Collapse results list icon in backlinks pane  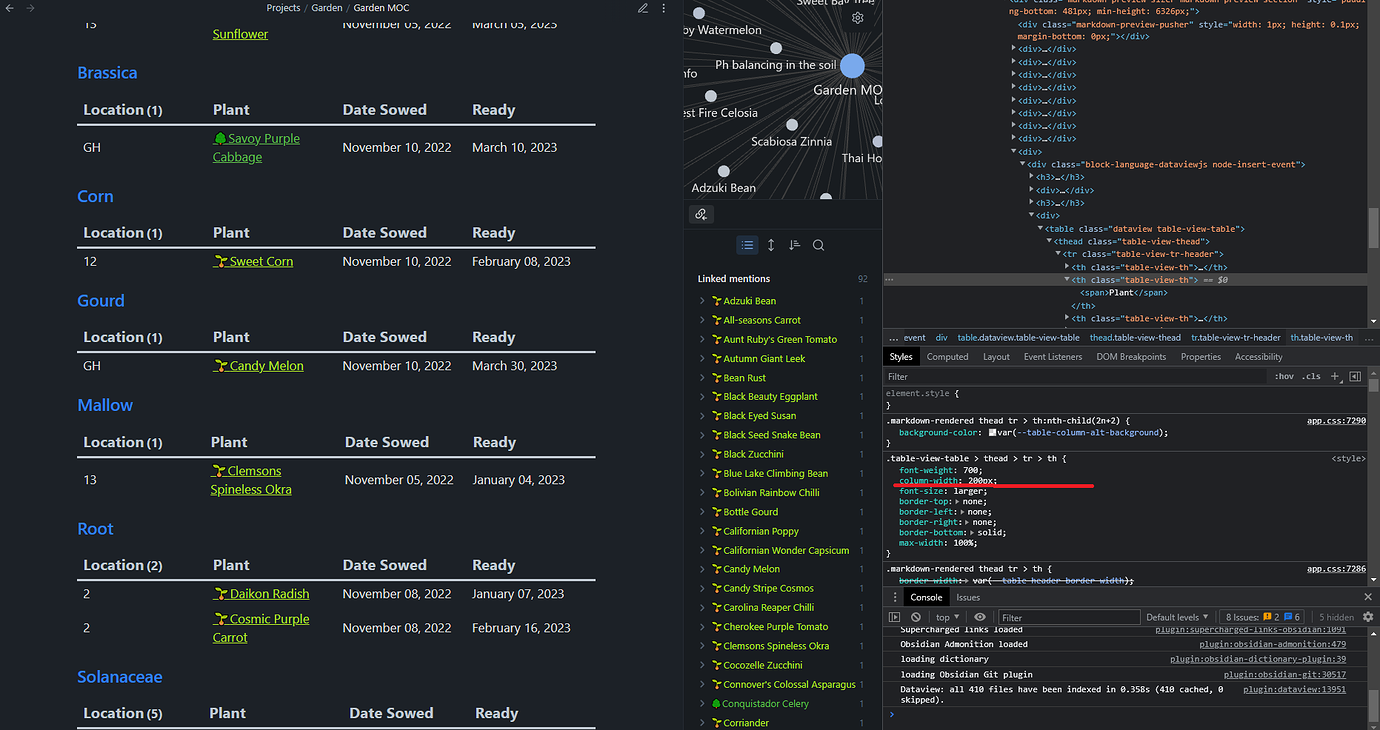coord(747,245)
